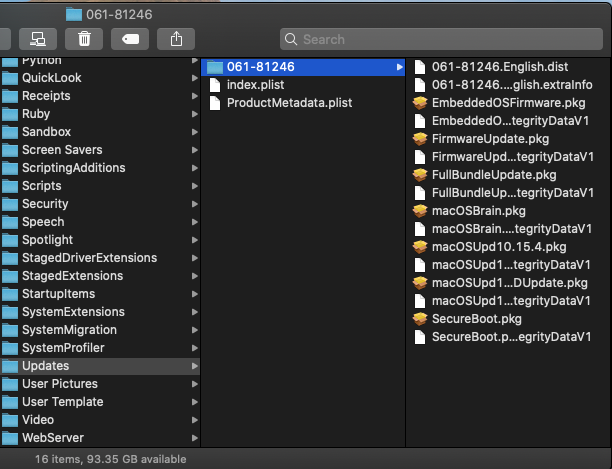Select the FirmwareUpdate.pkg package icon
The height and width of the screenshot is (469, 612).
[x=420, y=139]
